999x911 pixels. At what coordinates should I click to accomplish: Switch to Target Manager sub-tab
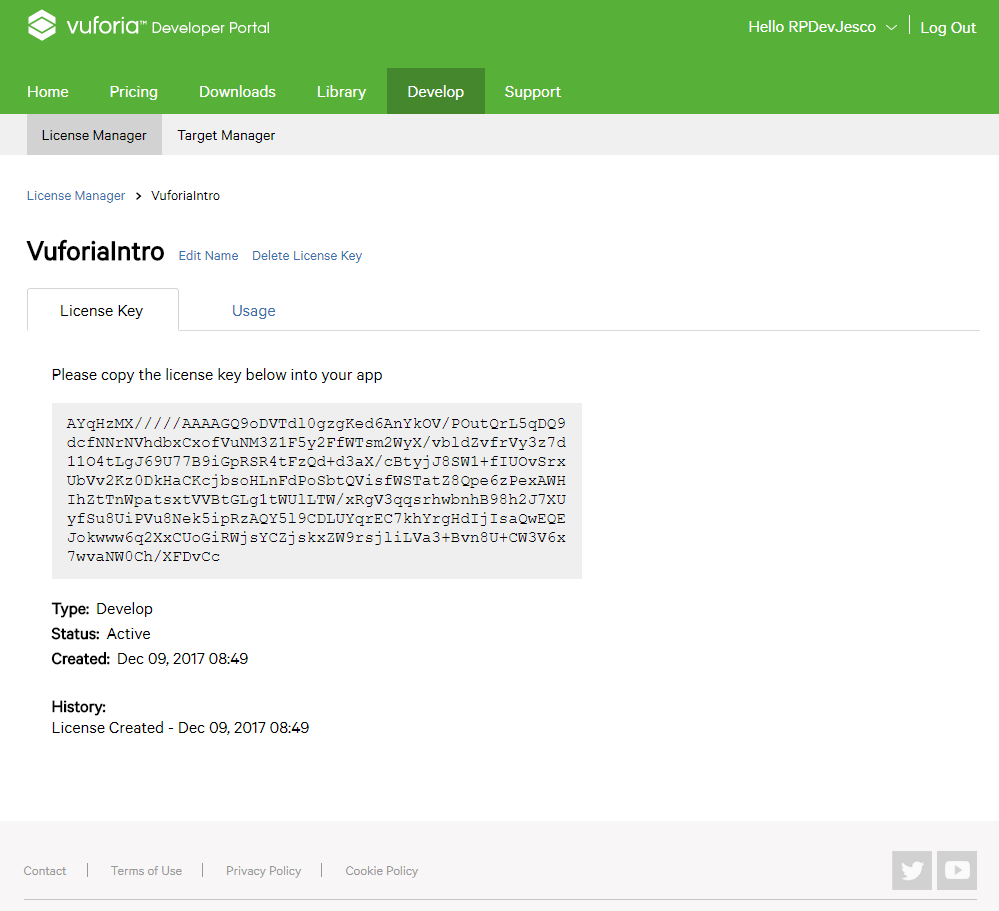[x=226, y=135]
